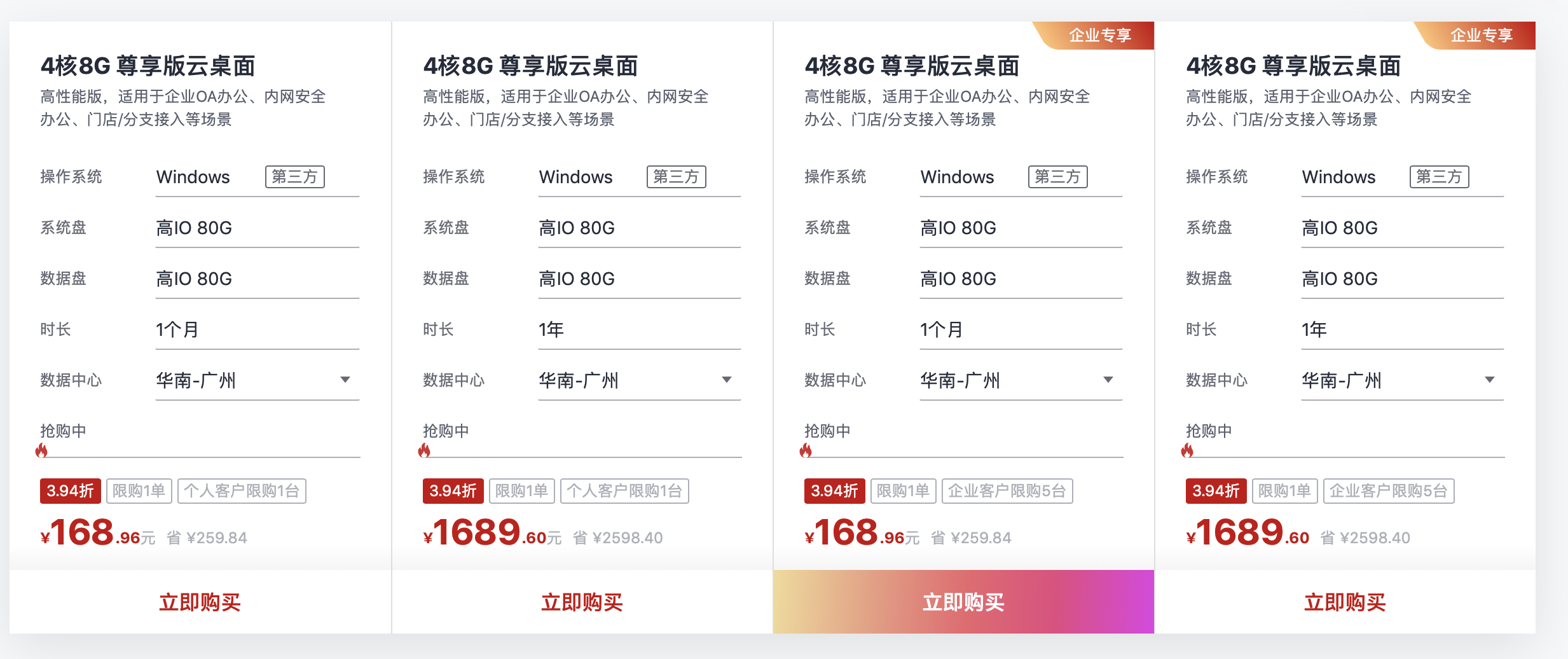Click the 企业专享 ribbon on the third card
The height and width of the screenshot is (659, 1568).
1099,35
